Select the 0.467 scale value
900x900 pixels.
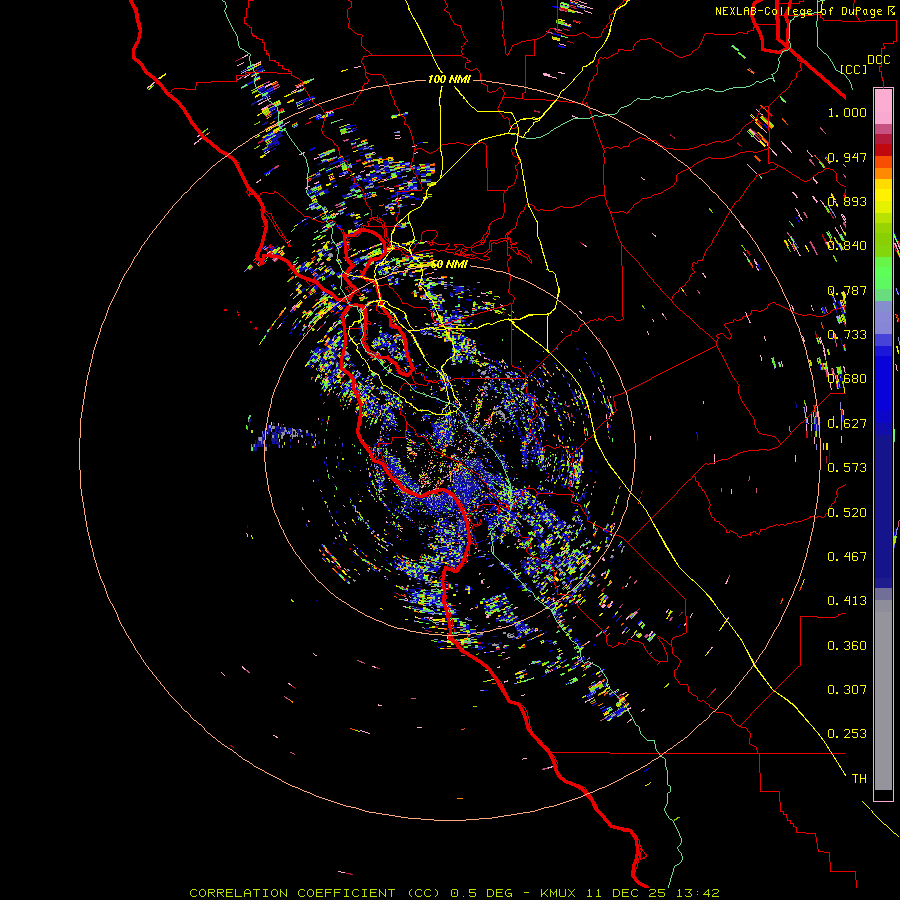coord(847,557)
